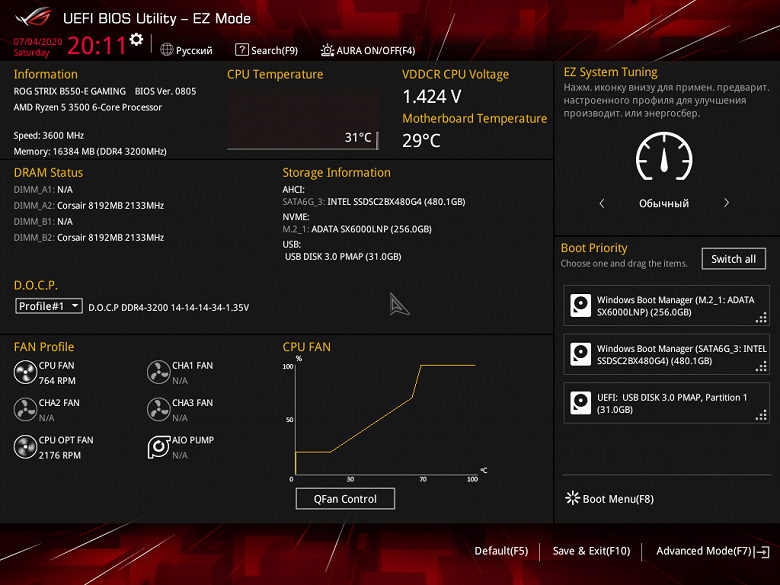Click D.O.C.P DDR4-3200 14-14-14-34-1.35V text

click(168, 307)
